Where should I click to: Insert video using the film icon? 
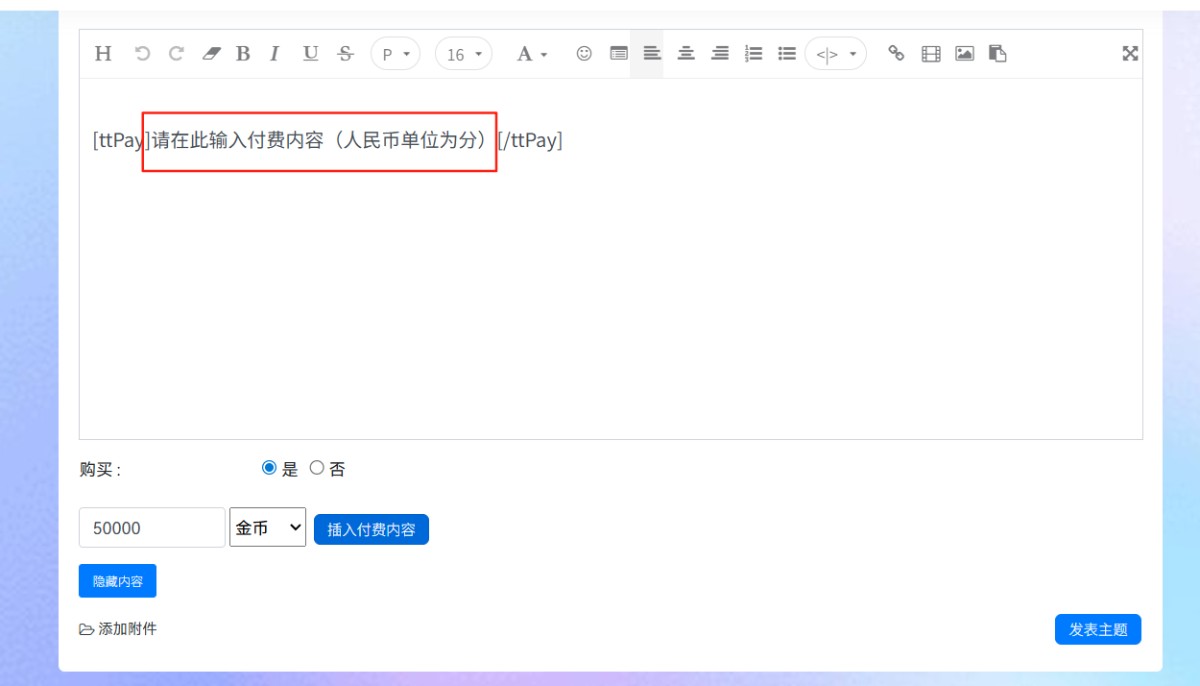931,54
